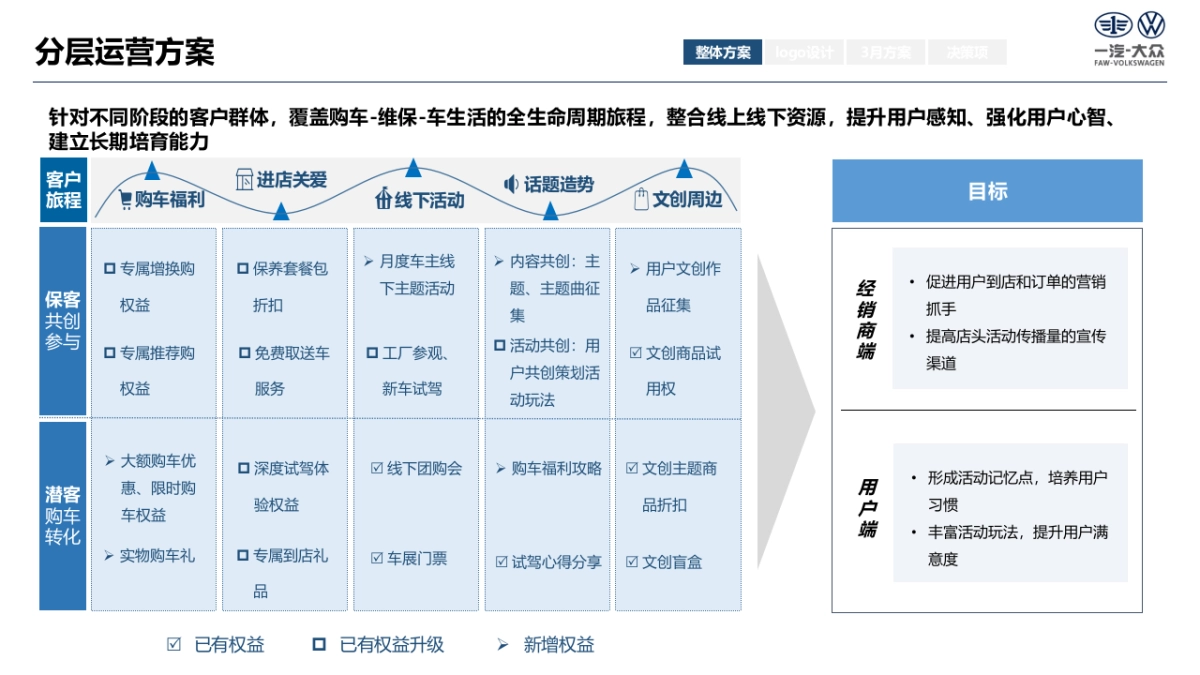Check the 已有权益 legend checkbox
Viewport: 1200px width, 675px height.
coord(172,645)
